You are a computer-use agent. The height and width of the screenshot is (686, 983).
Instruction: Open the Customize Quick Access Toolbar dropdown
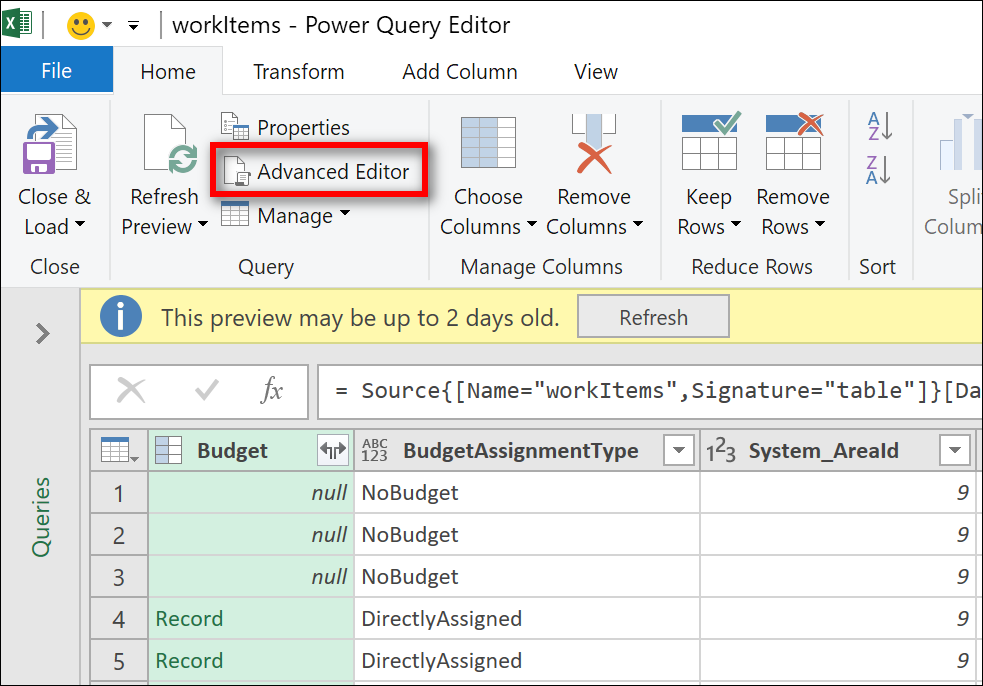pyautogui.click(x=134, y=26)
